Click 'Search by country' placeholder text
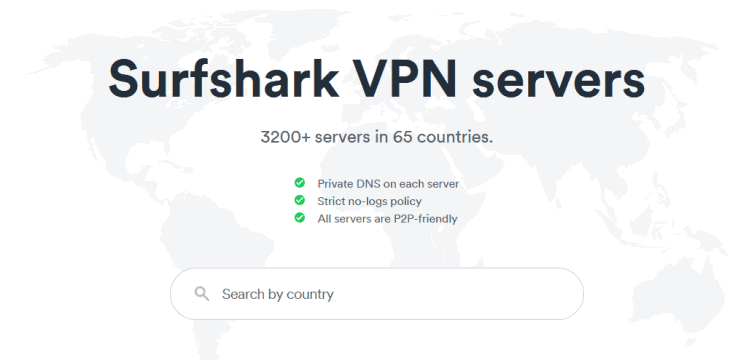 click(x=278, y=294)
